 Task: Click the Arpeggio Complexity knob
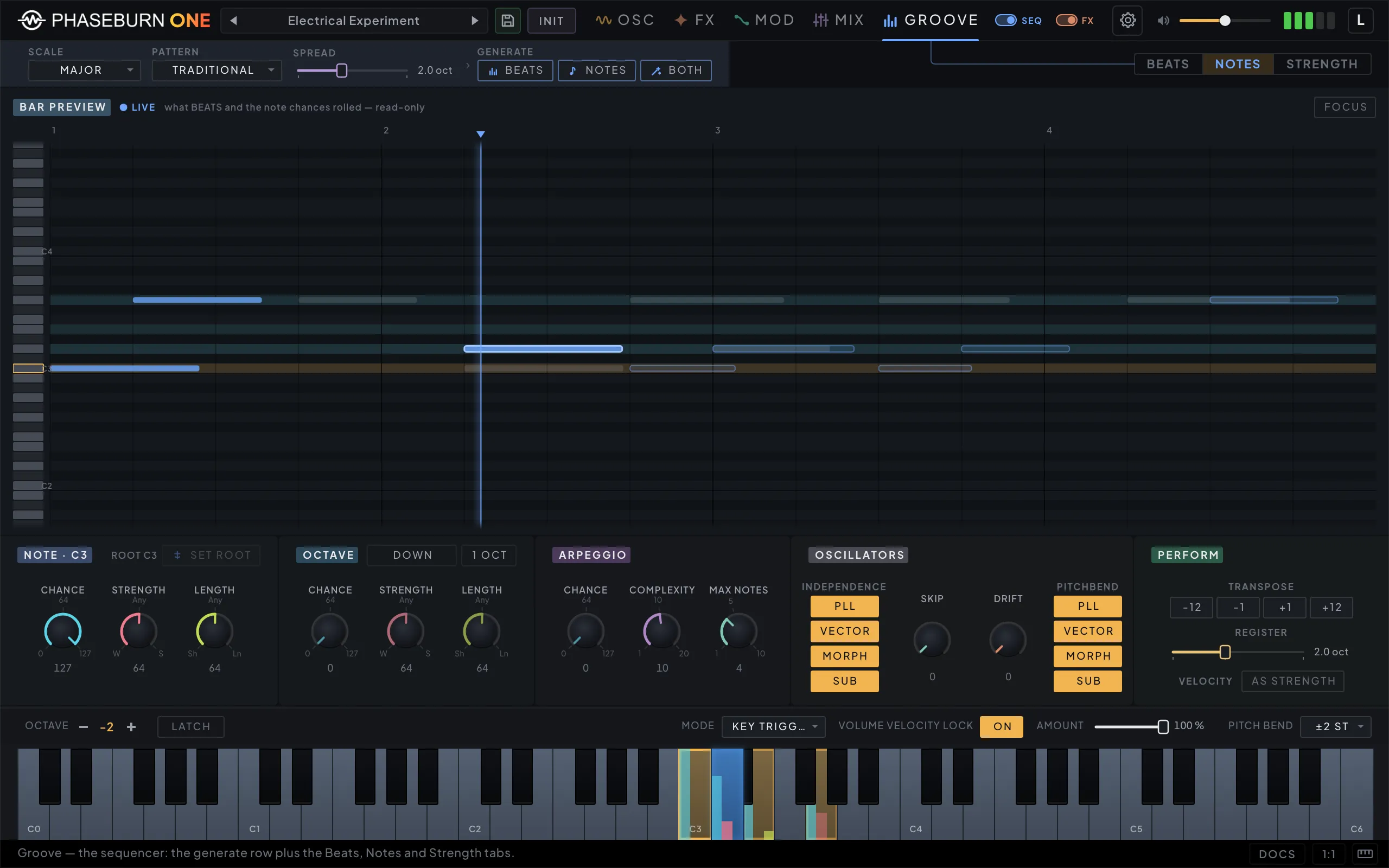pos(661,631)
